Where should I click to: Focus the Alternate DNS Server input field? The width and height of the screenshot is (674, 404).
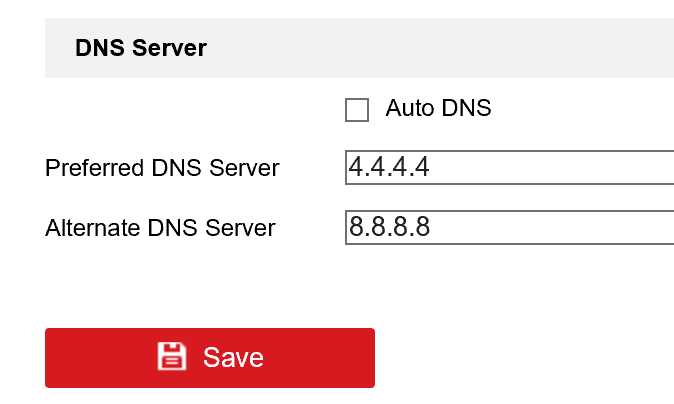coord(510,227)
